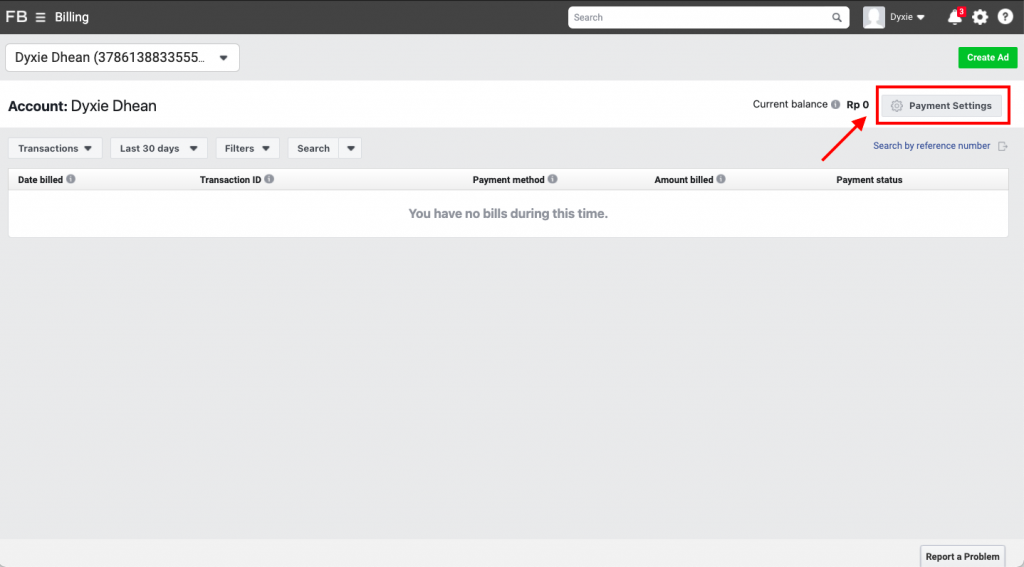Click info icon beside Amount billed

721,180
